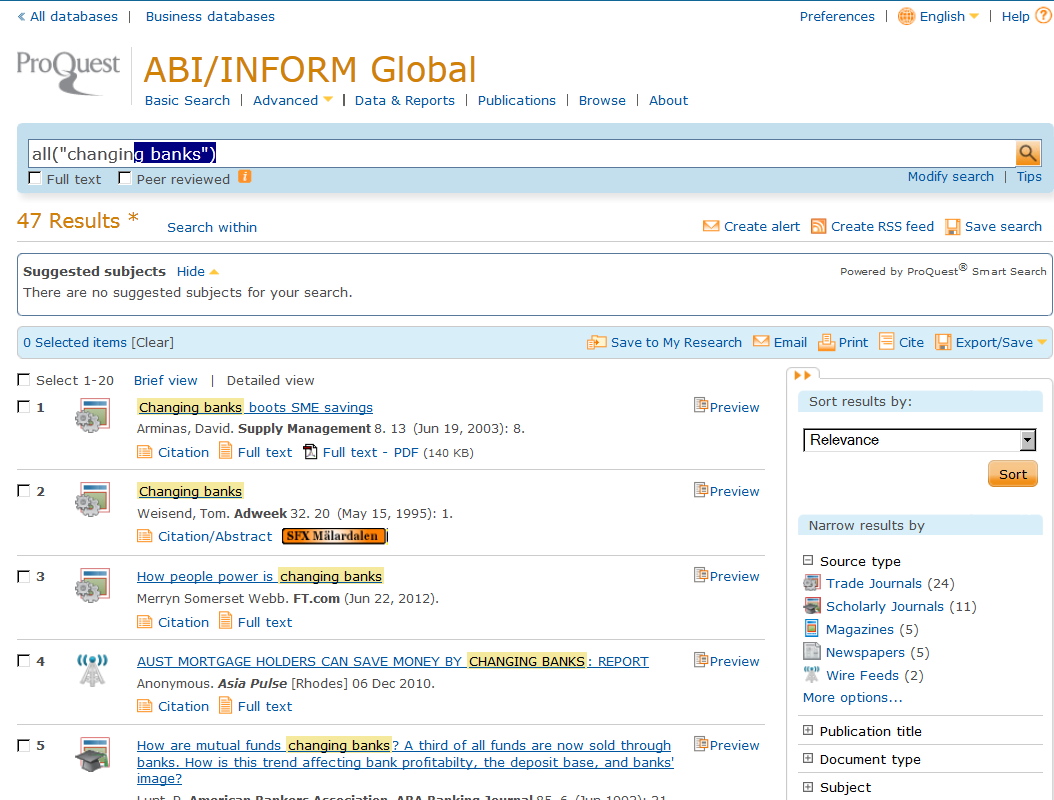Image resolution: width=1054 pixels, height=800 pixels.
Task: Select checkbox for result 1
Action: pos(24,407)
